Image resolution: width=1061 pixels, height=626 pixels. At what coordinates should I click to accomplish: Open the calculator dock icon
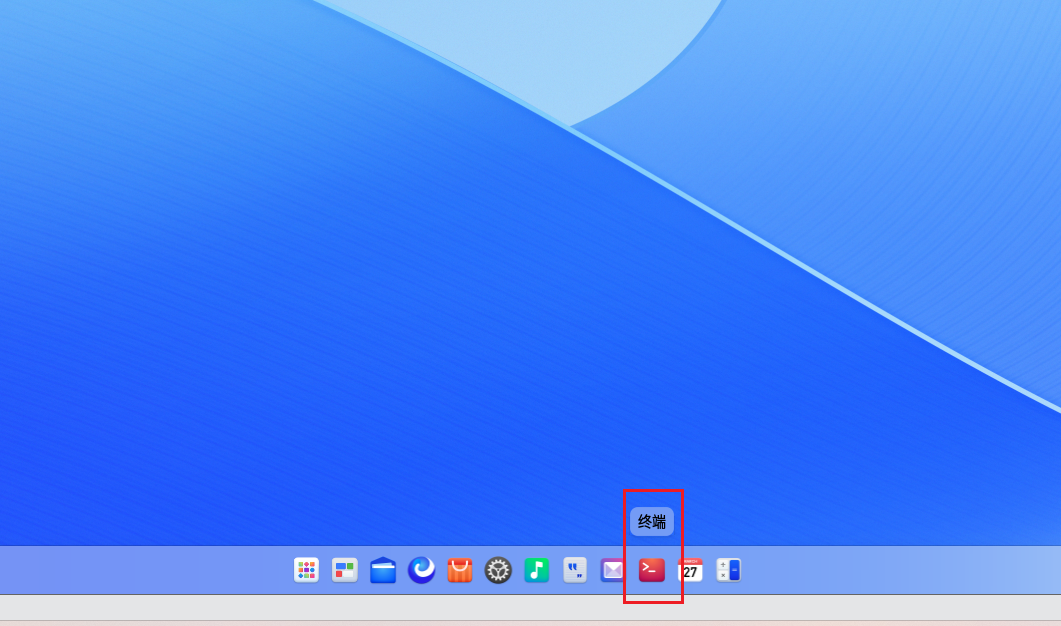tap(729, 570)
